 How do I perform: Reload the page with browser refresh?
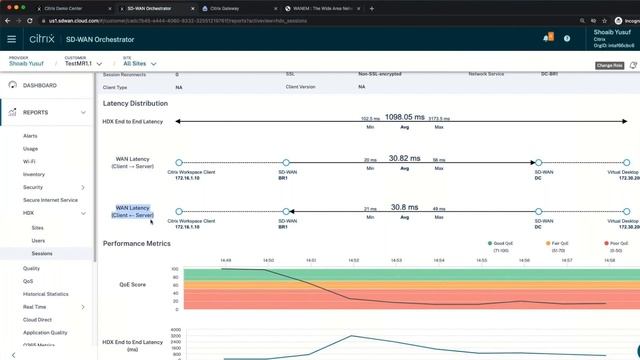[x=30, y=20]
